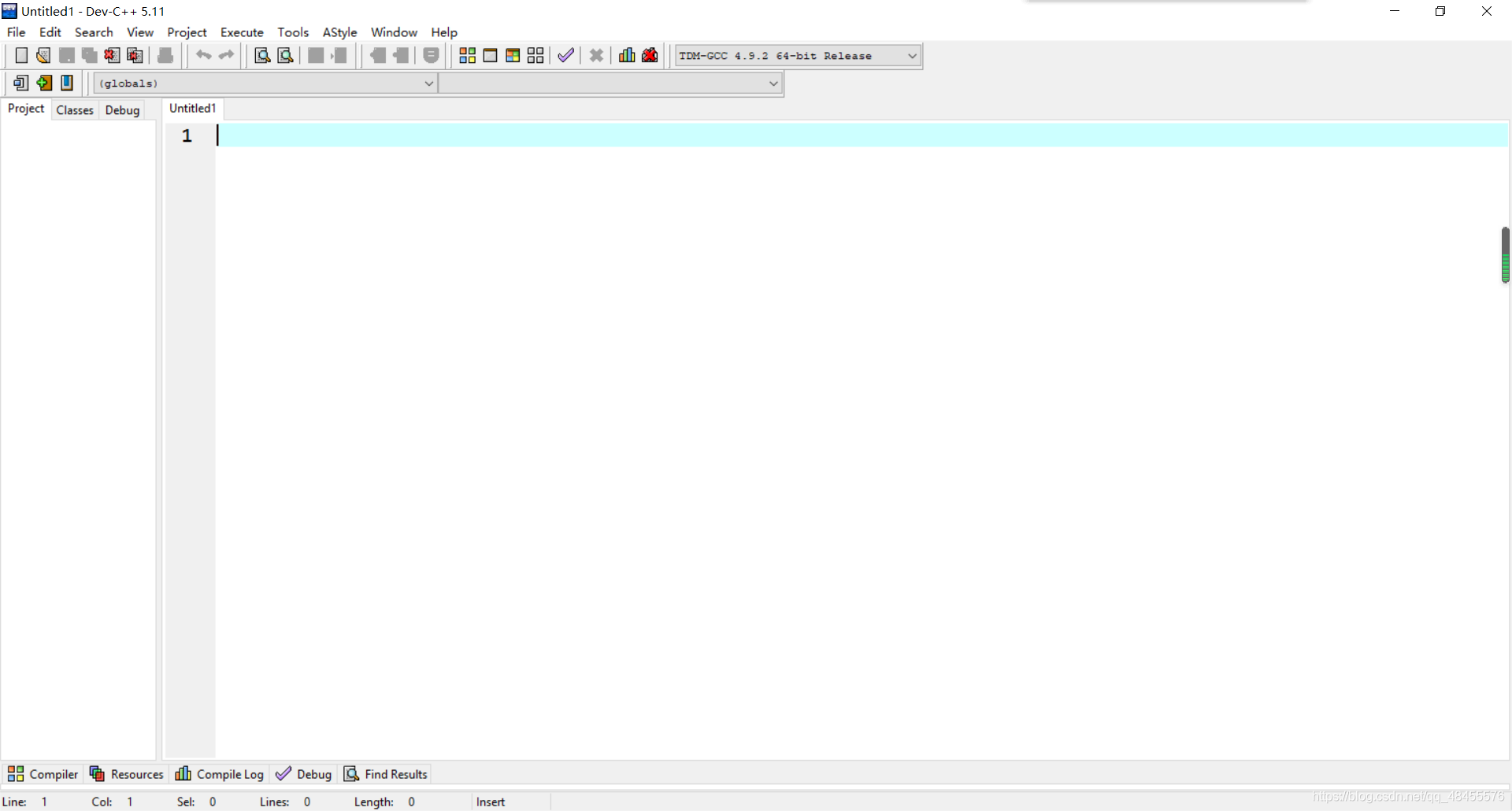Expand the empty members dropdown beside (globals)
Viewport: 1512px width, 811px height.
(610, 83)
